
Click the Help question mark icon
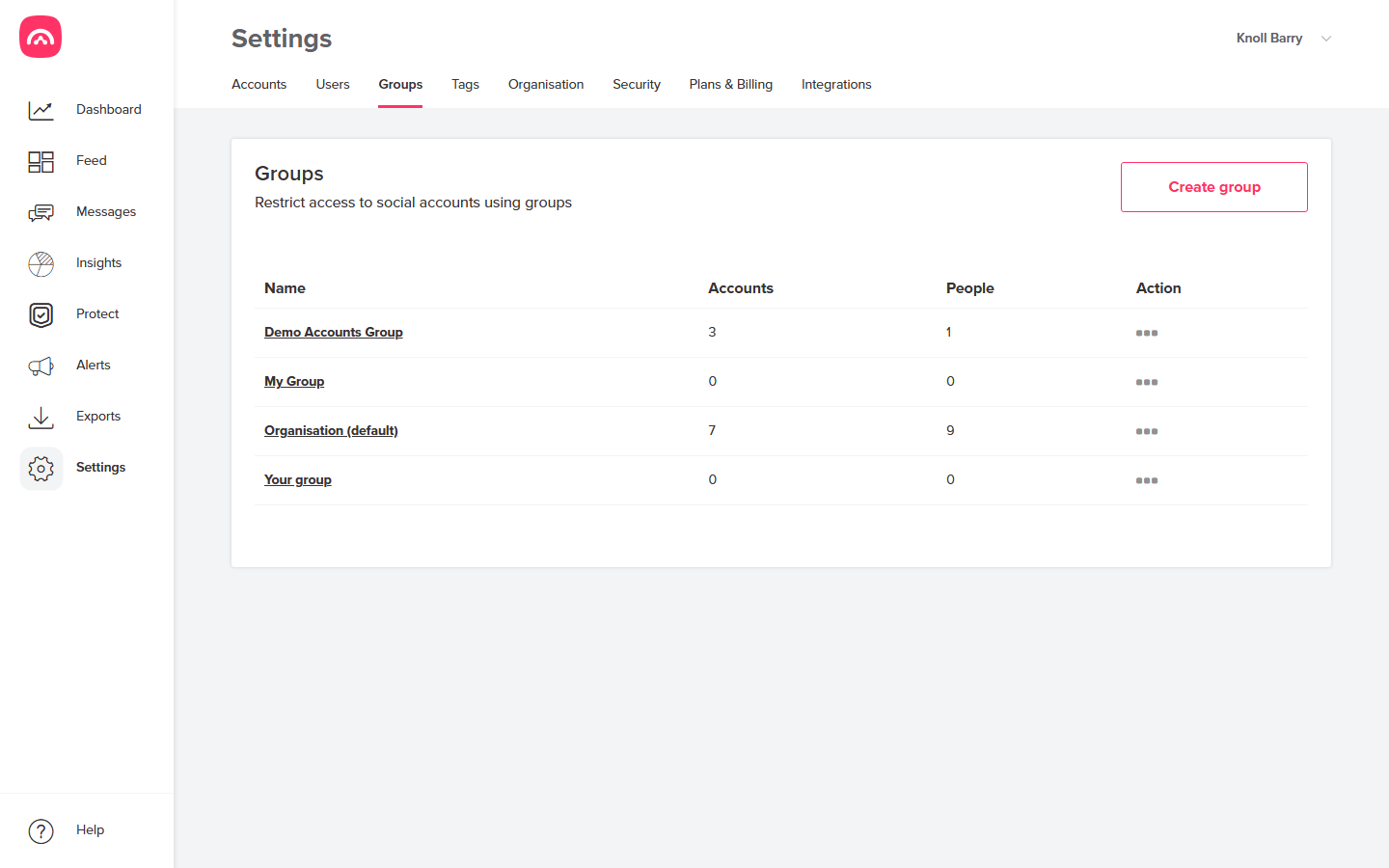[x=41, y=830]
